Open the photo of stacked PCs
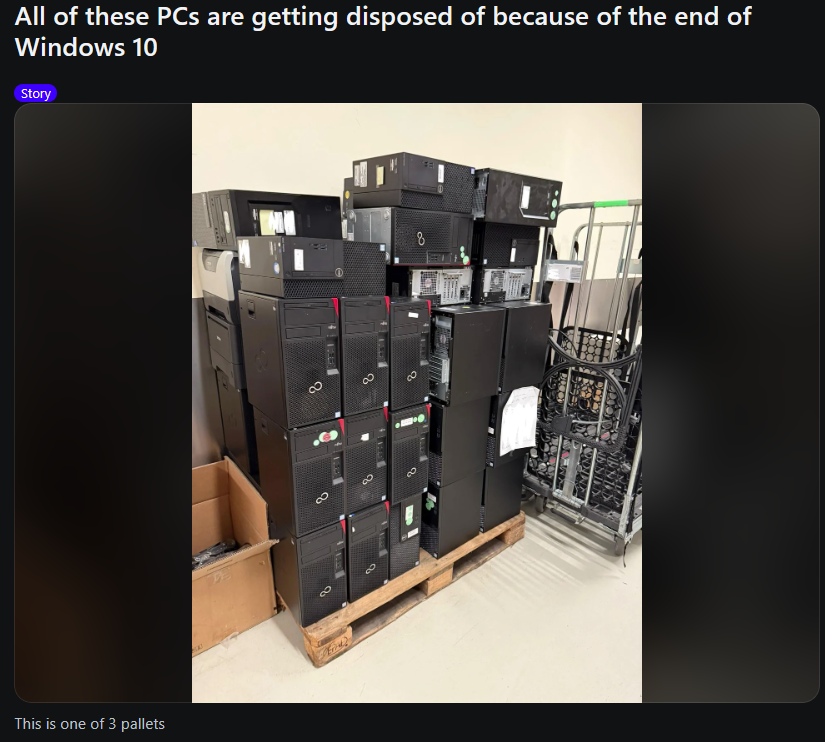This screenshot has height=742, width=825. pos(417,403)
